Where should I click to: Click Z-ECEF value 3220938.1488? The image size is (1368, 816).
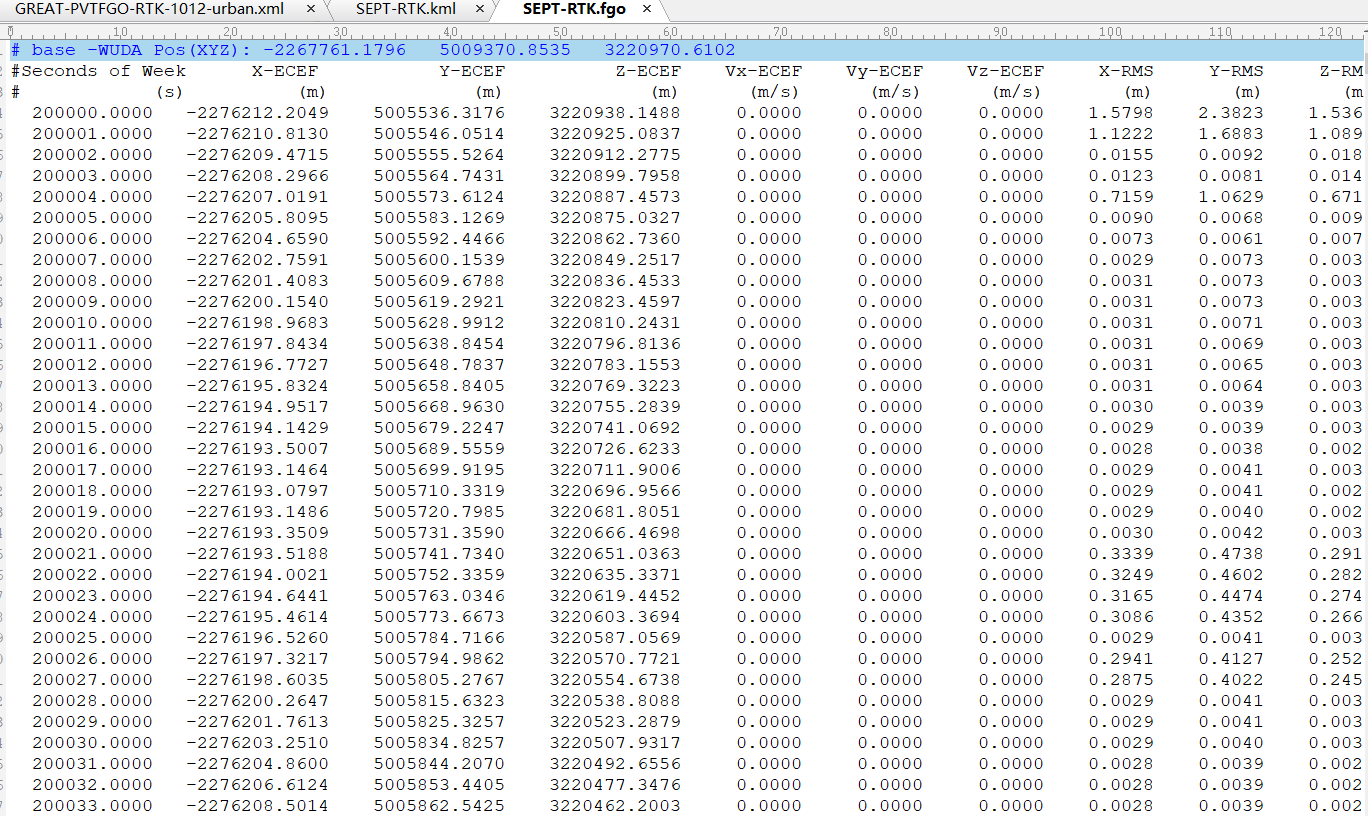[615, 113]
